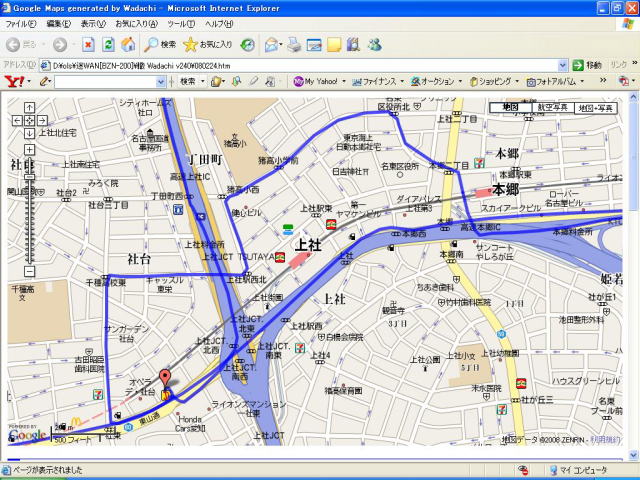The width and height of the screenshot is (640, 480).
Task: Pan the map down arrow
Action: pyautogui.click(x=29, y=133)
